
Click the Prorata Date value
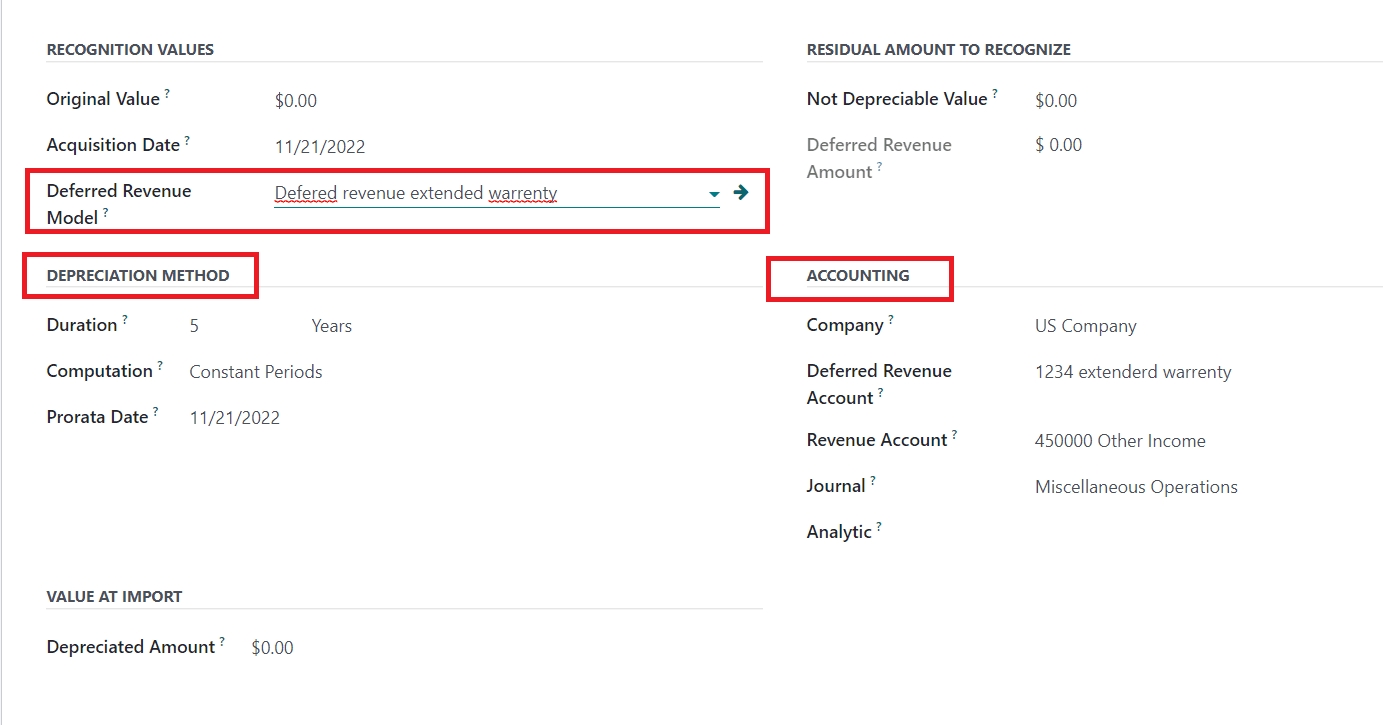tap(235, 418)
